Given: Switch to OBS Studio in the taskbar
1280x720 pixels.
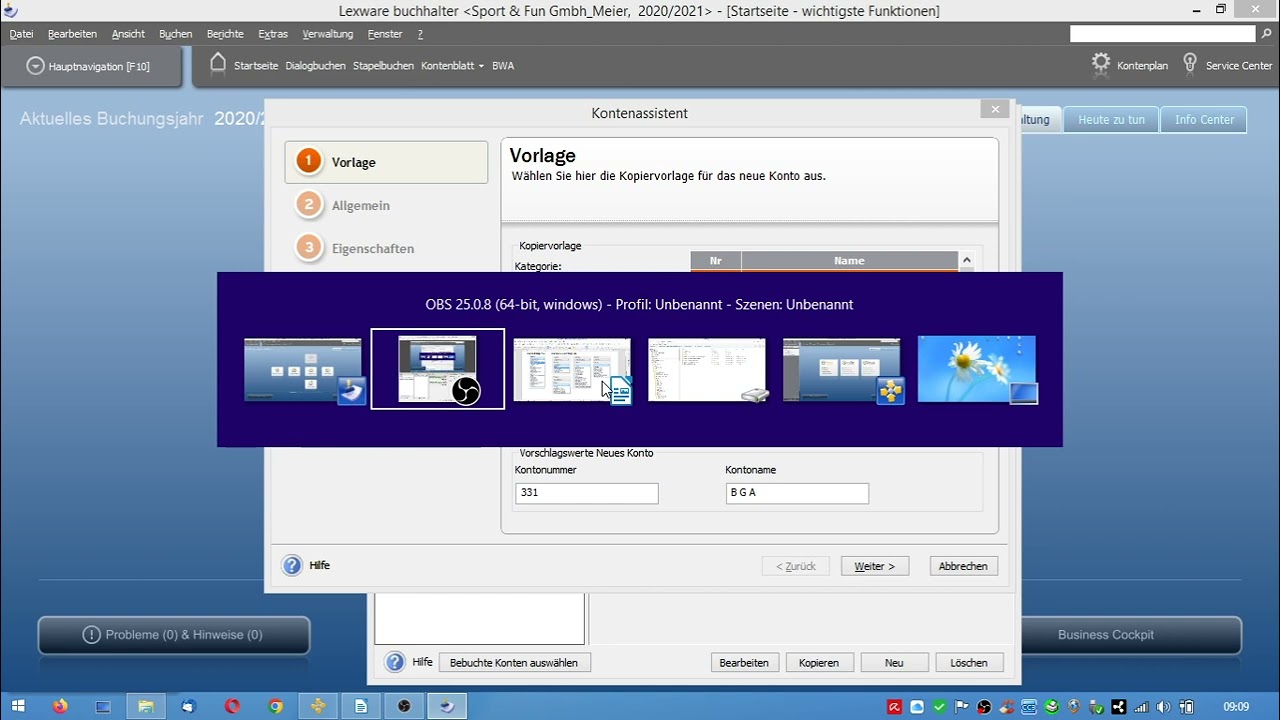Looking at the screenshot, I should pos(404,706).
